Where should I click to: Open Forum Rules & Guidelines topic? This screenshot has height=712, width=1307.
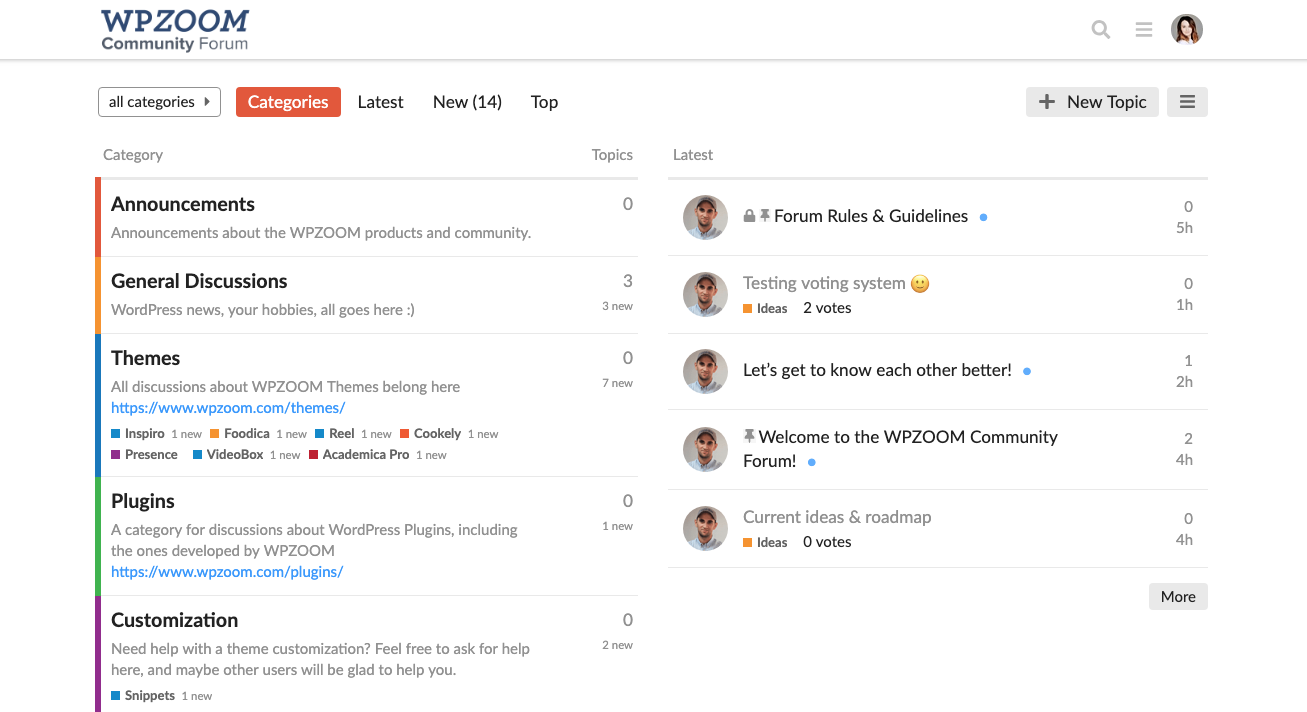pyautogui.click(x=871, y=216)
